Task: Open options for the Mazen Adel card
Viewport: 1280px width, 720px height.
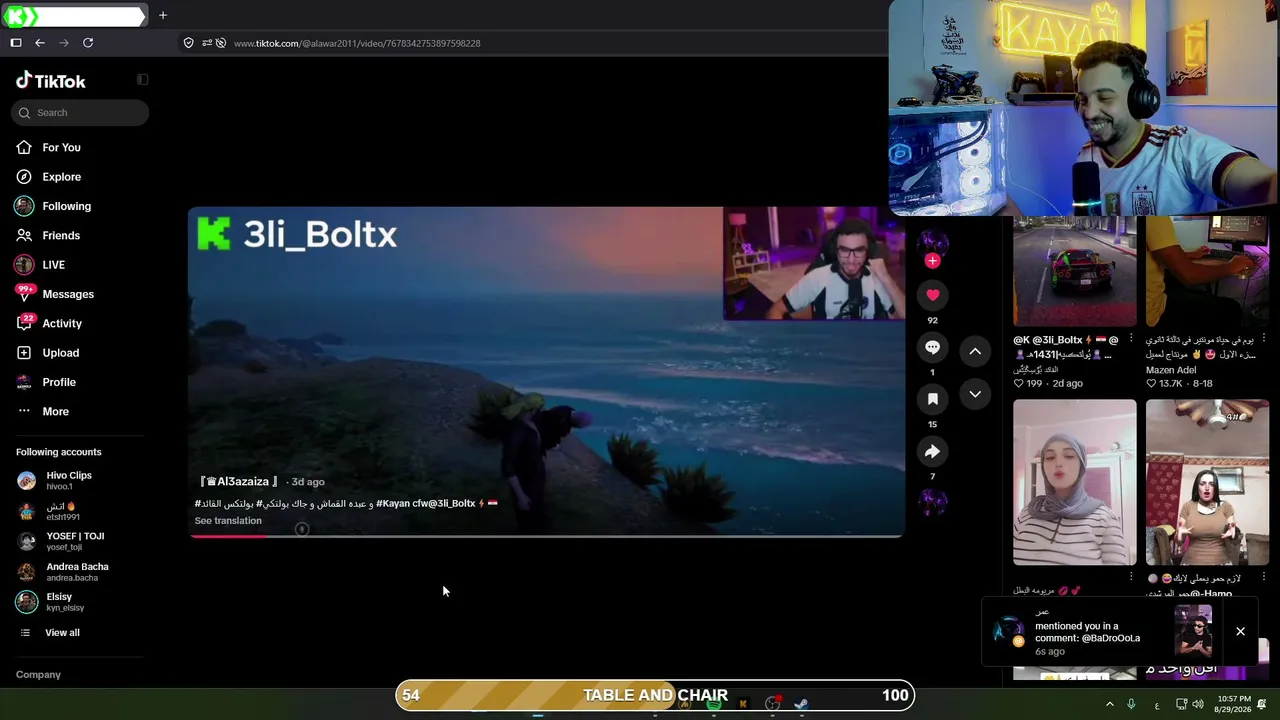Action: (1264, 339)
